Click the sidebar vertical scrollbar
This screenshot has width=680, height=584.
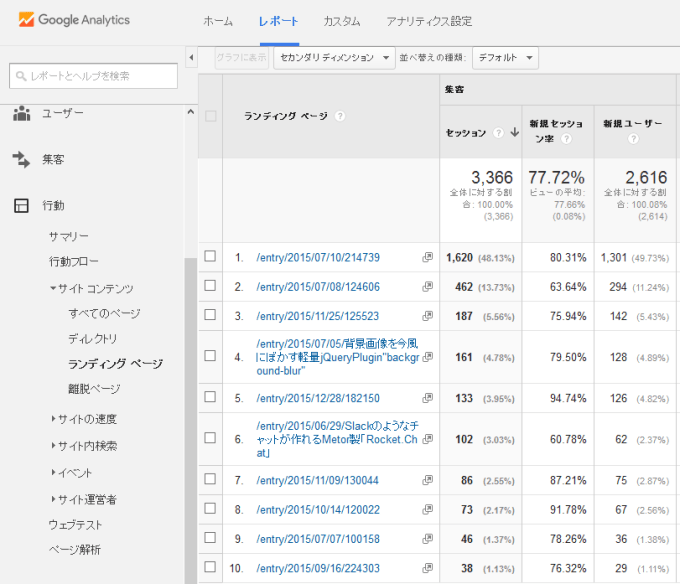click(x=189, y=400)
